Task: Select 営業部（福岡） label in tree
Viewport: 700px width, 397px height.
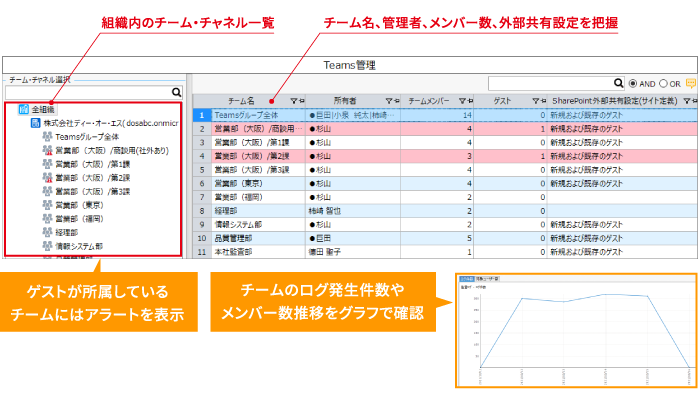Action: pyautogui.click(x=79, y=219)
